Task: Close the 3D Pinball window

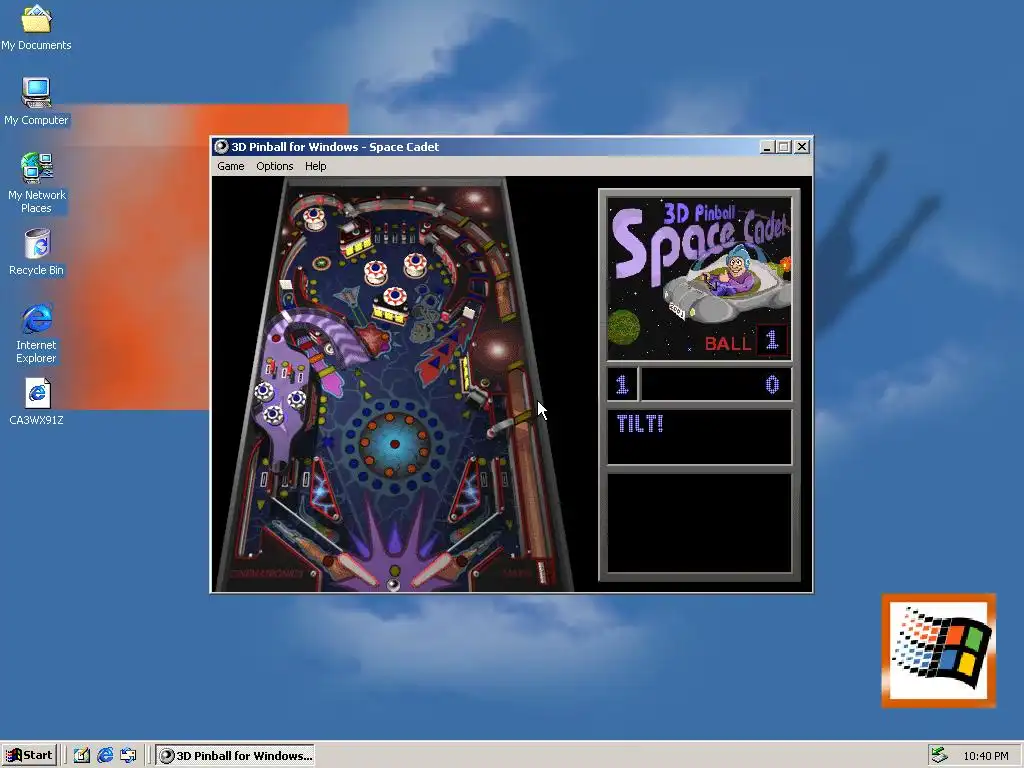Action: [802, 147]
